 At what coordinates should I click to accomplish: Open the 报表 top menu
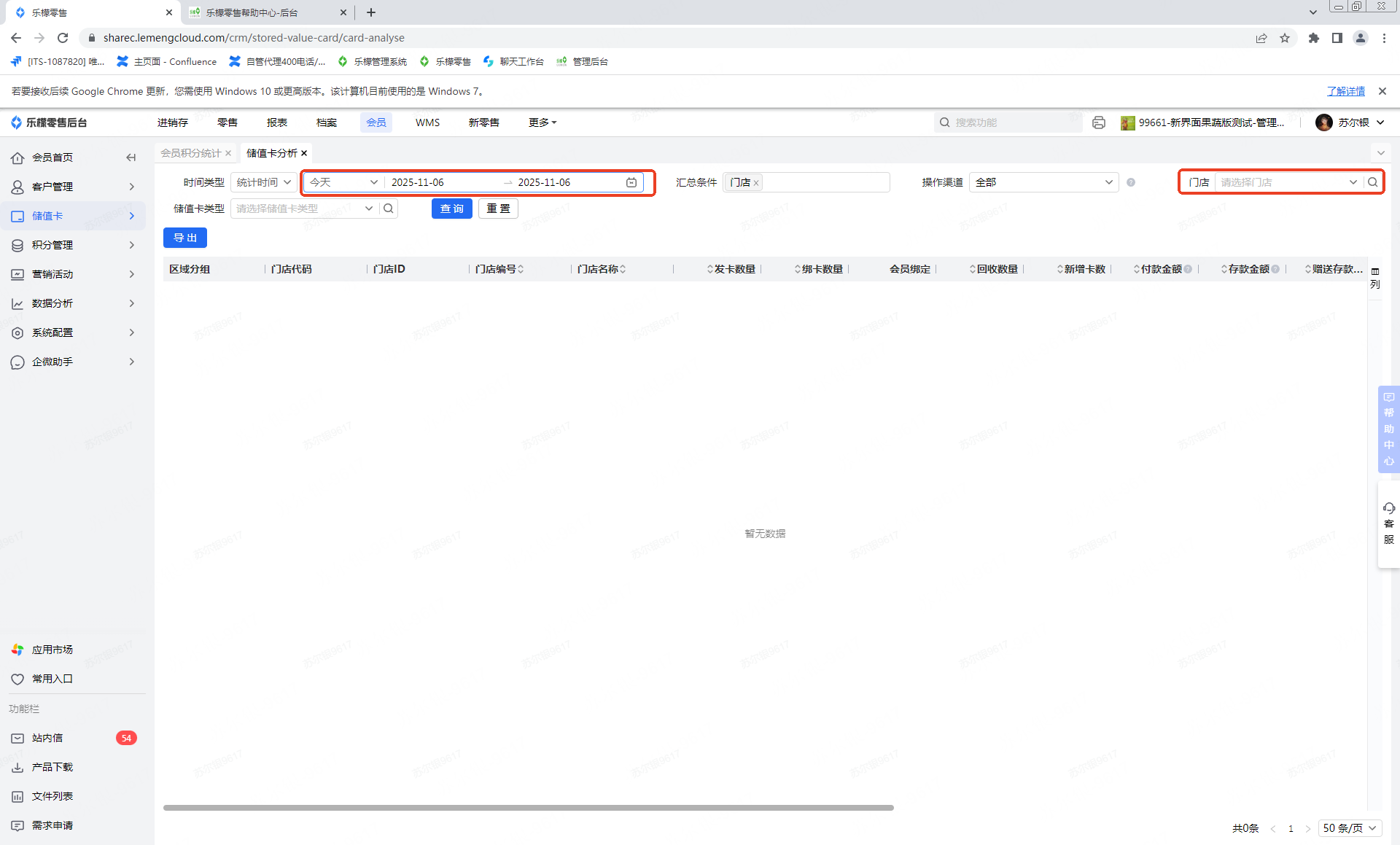click(x=277, y=122)
